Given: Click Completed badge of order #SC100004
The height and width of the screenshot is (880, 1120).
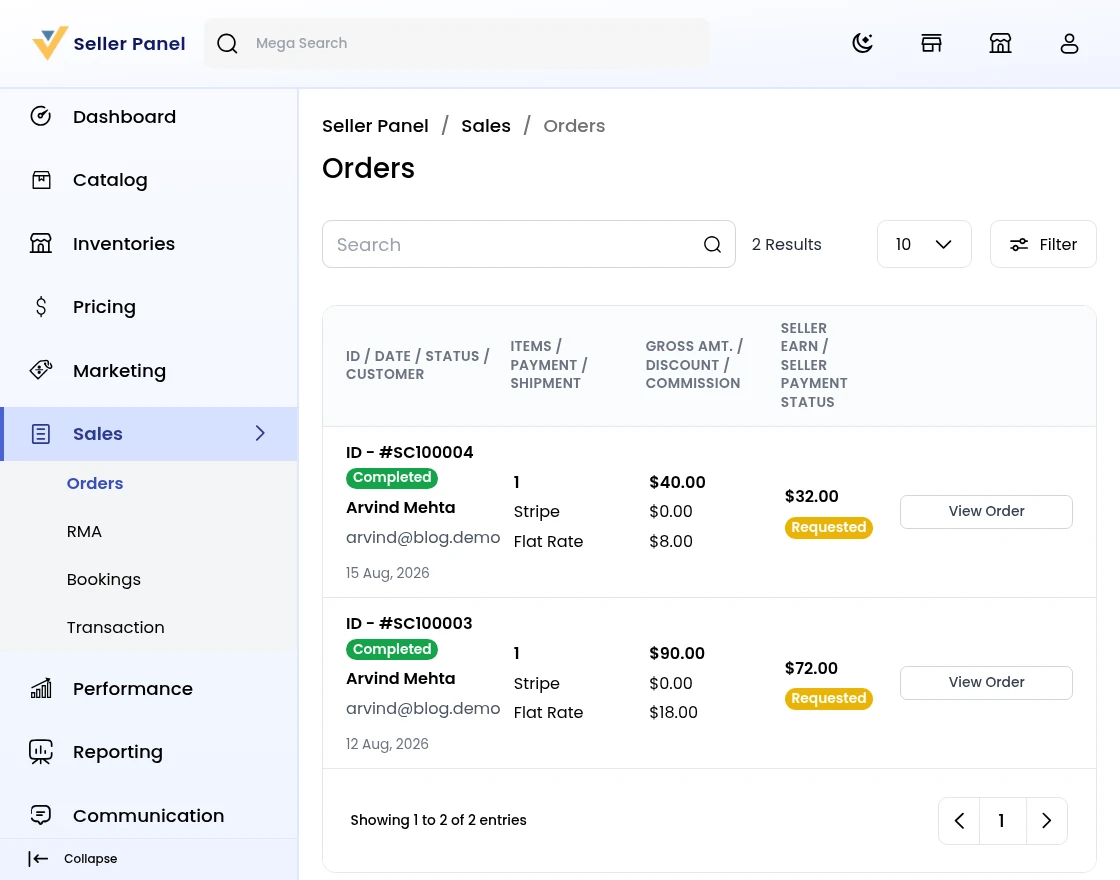Looking at the screenshot, I should [x=391, y=478].
